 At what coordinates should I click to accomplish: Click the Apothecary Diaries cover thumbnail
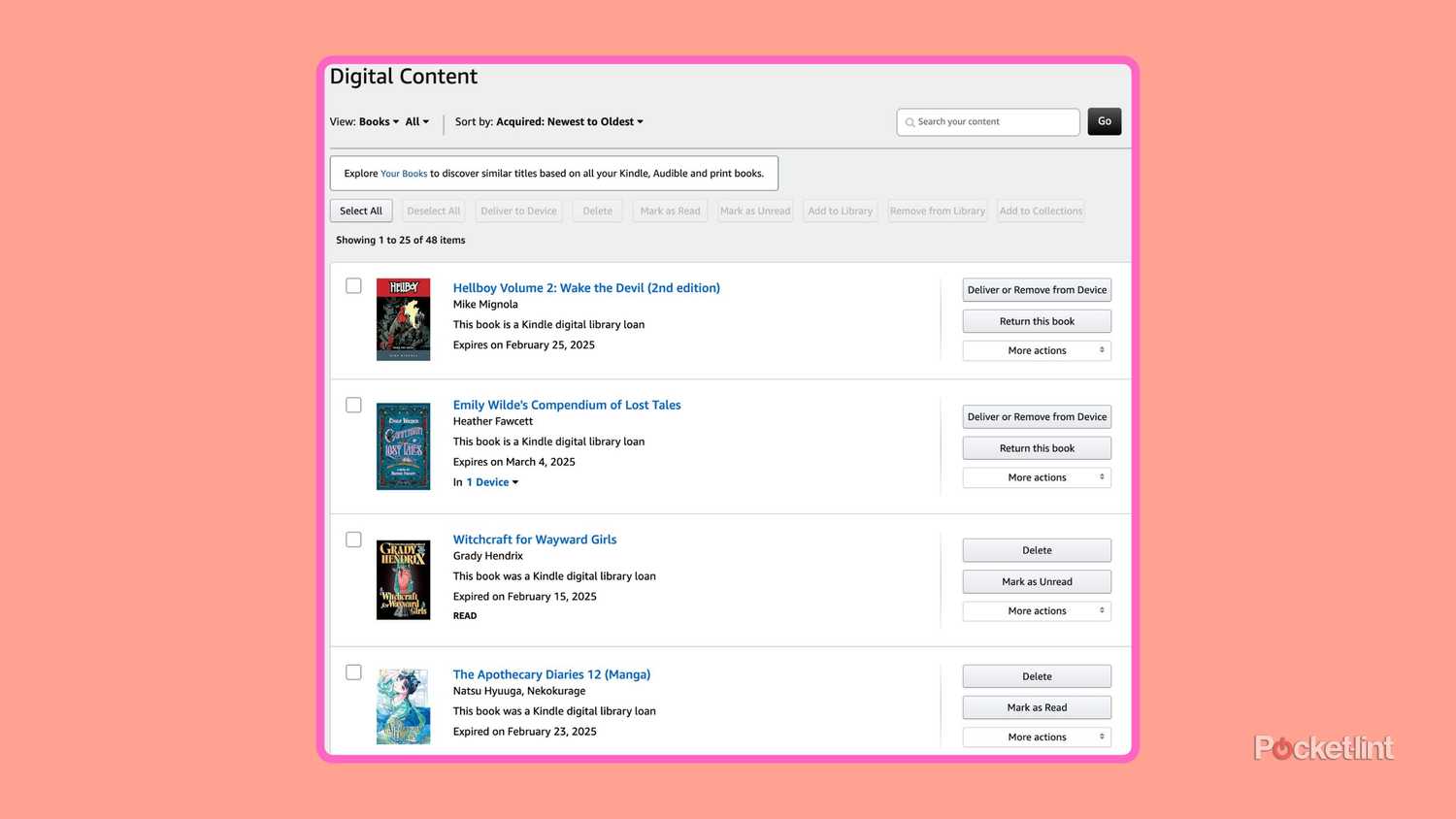coord(403,706)
